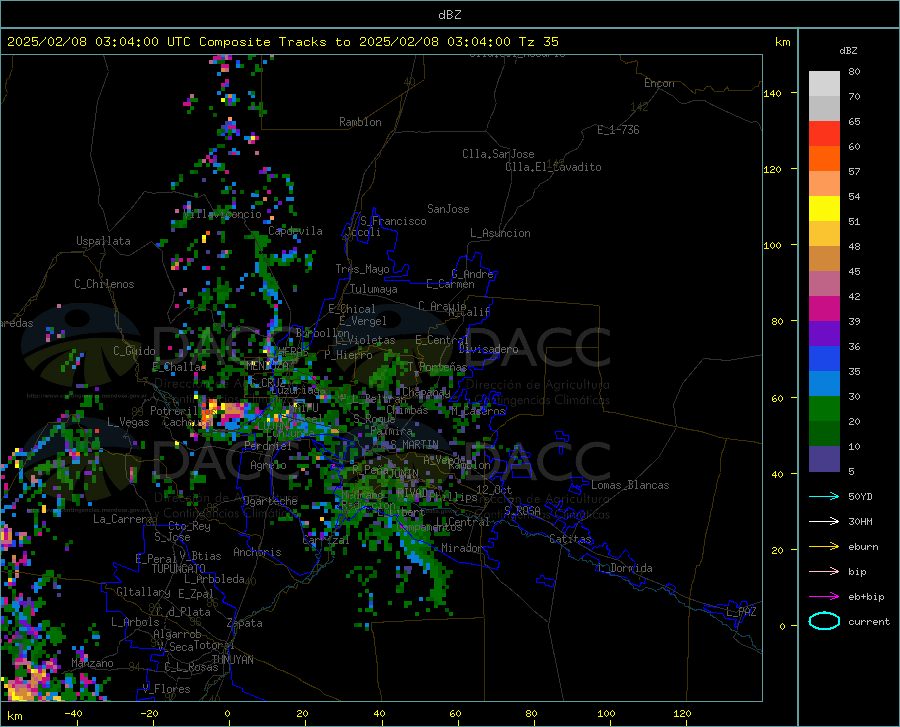Click the 'S_Francisco' map label
Screen dimensions: 900x727
point(393,221)
